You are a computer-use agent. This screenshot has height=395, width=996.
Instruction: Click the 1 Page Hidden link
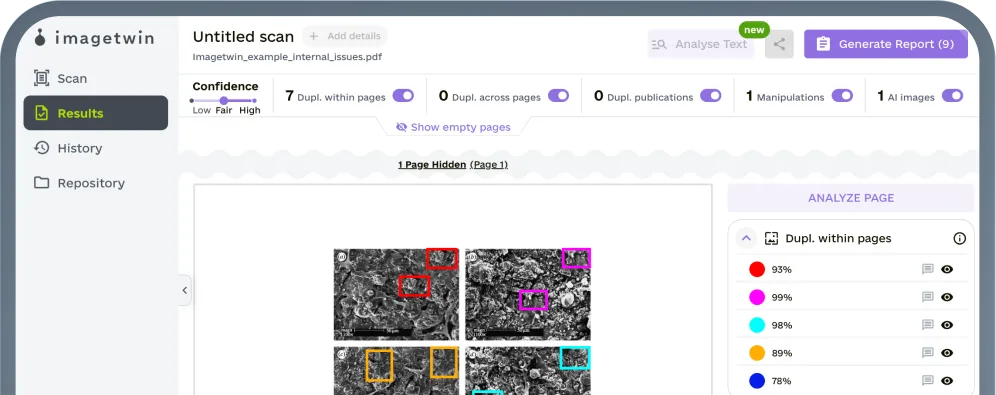pyautogui.click(x=432, y=164)
